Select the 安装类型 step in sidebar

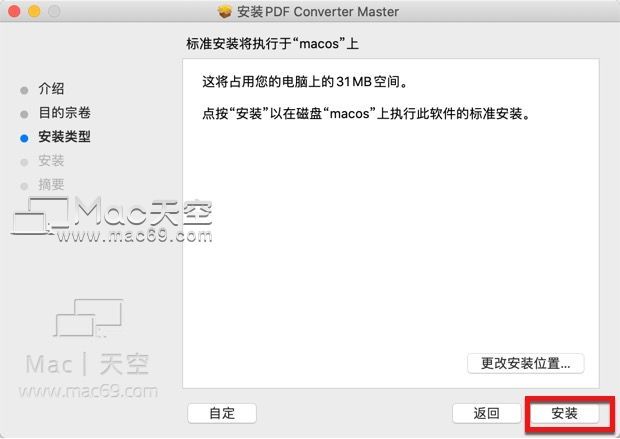64,137
